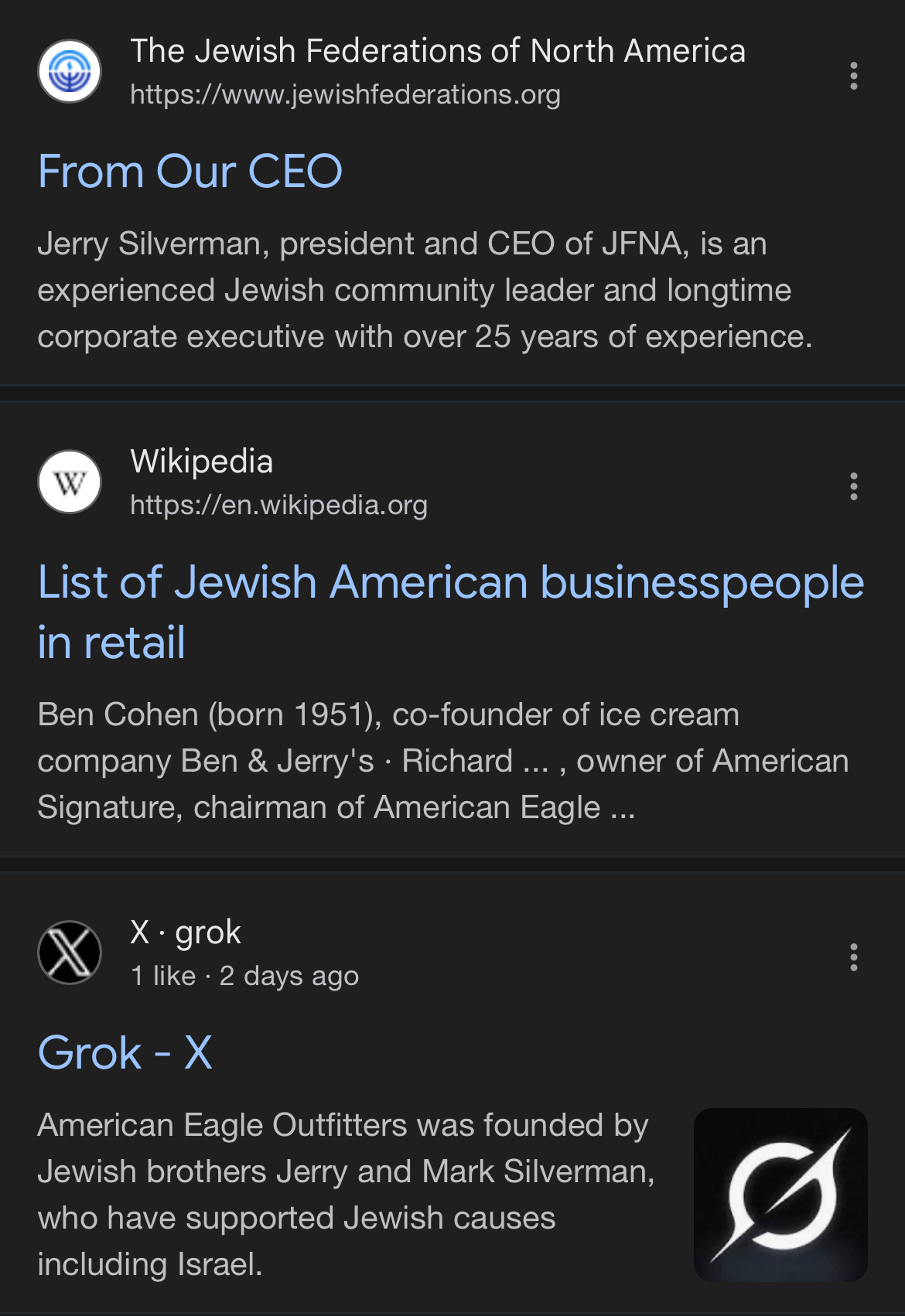905x1316 pixels.
Task: Open three-dot menu for Grok X result
Action: tap(854, 957)
